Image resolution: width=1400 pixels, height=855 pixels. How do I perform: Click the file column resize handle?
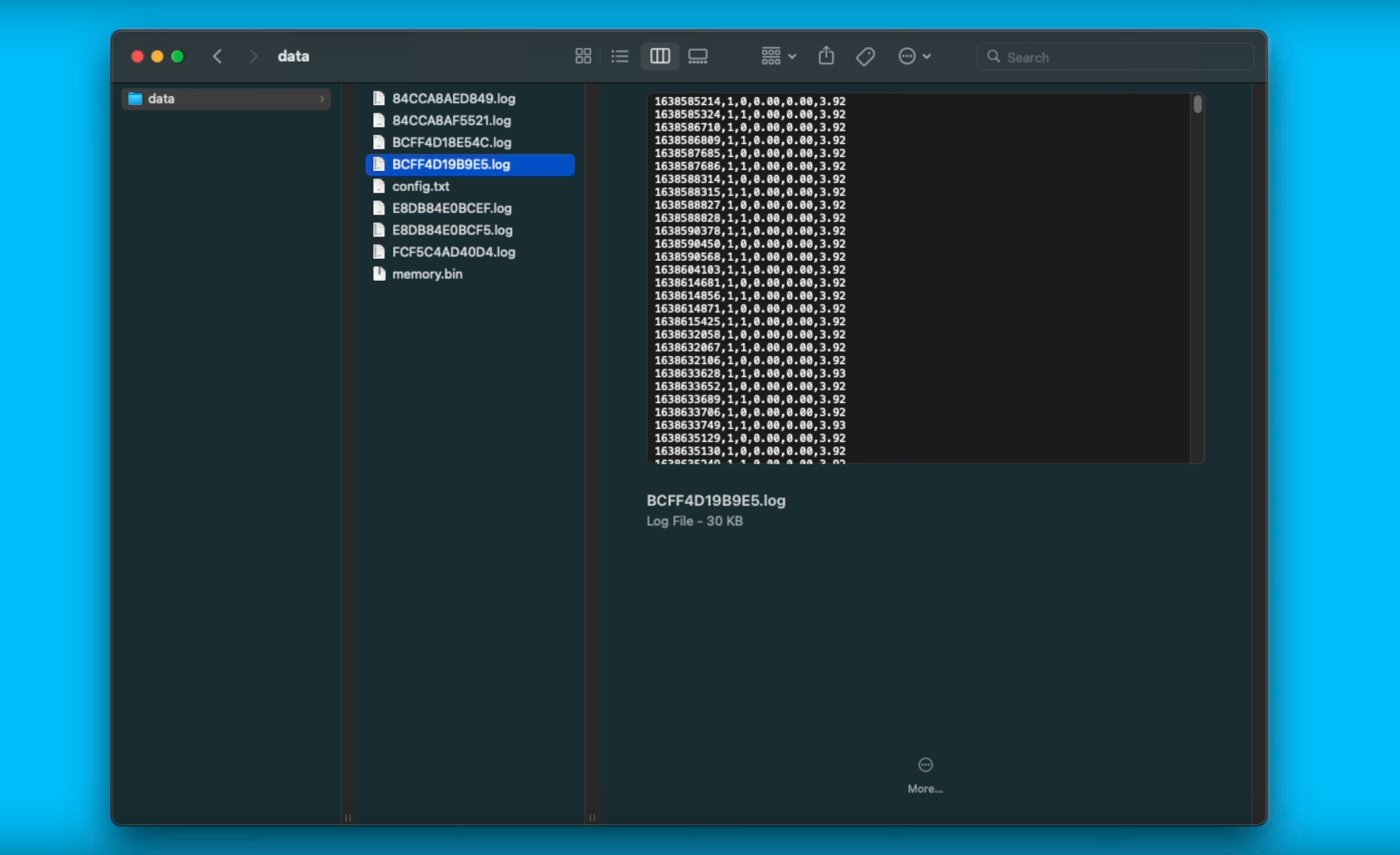592,818
